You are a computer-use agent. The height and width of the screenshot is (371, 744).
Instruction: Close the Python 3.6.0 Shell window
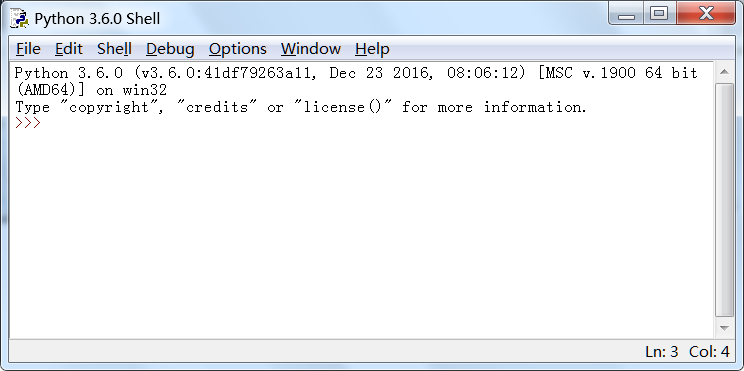(x=707, y=14)
